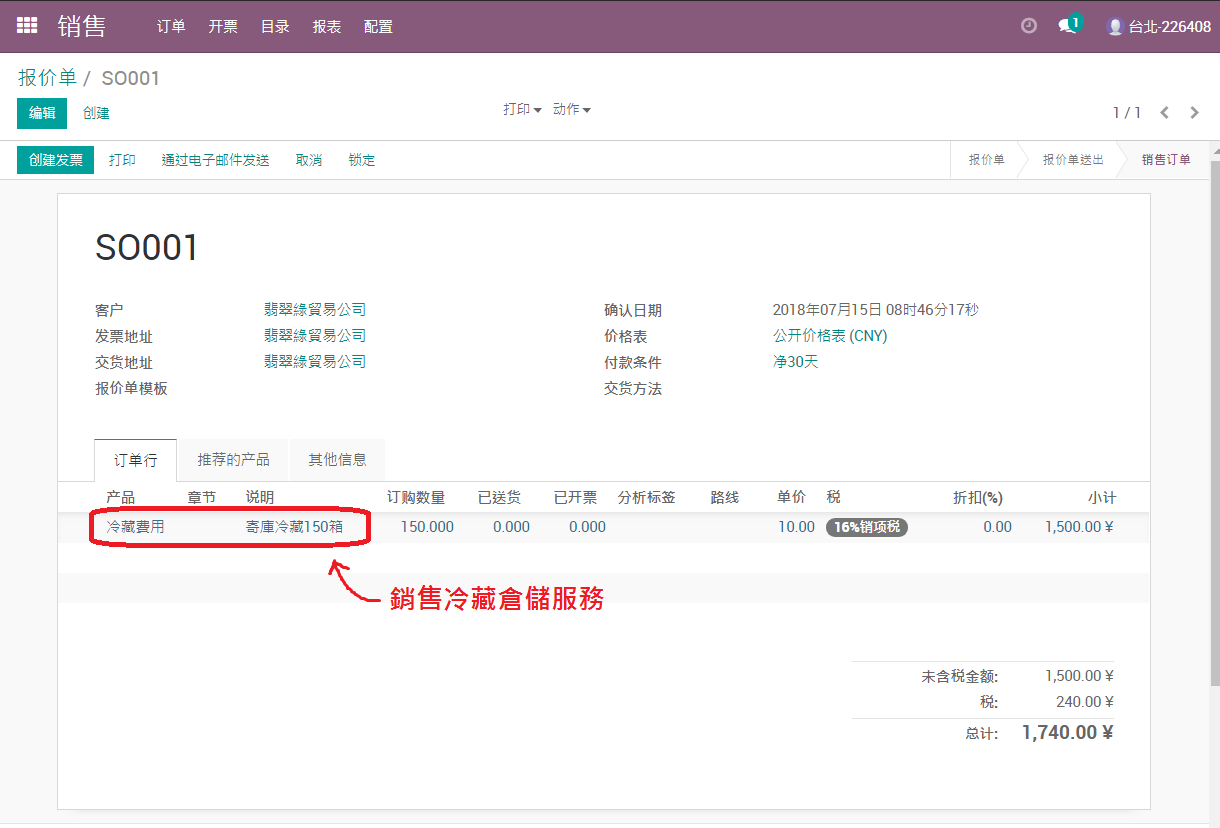Go to the previous record arrow
The image size is (1220, 828).
[1164, 113]
